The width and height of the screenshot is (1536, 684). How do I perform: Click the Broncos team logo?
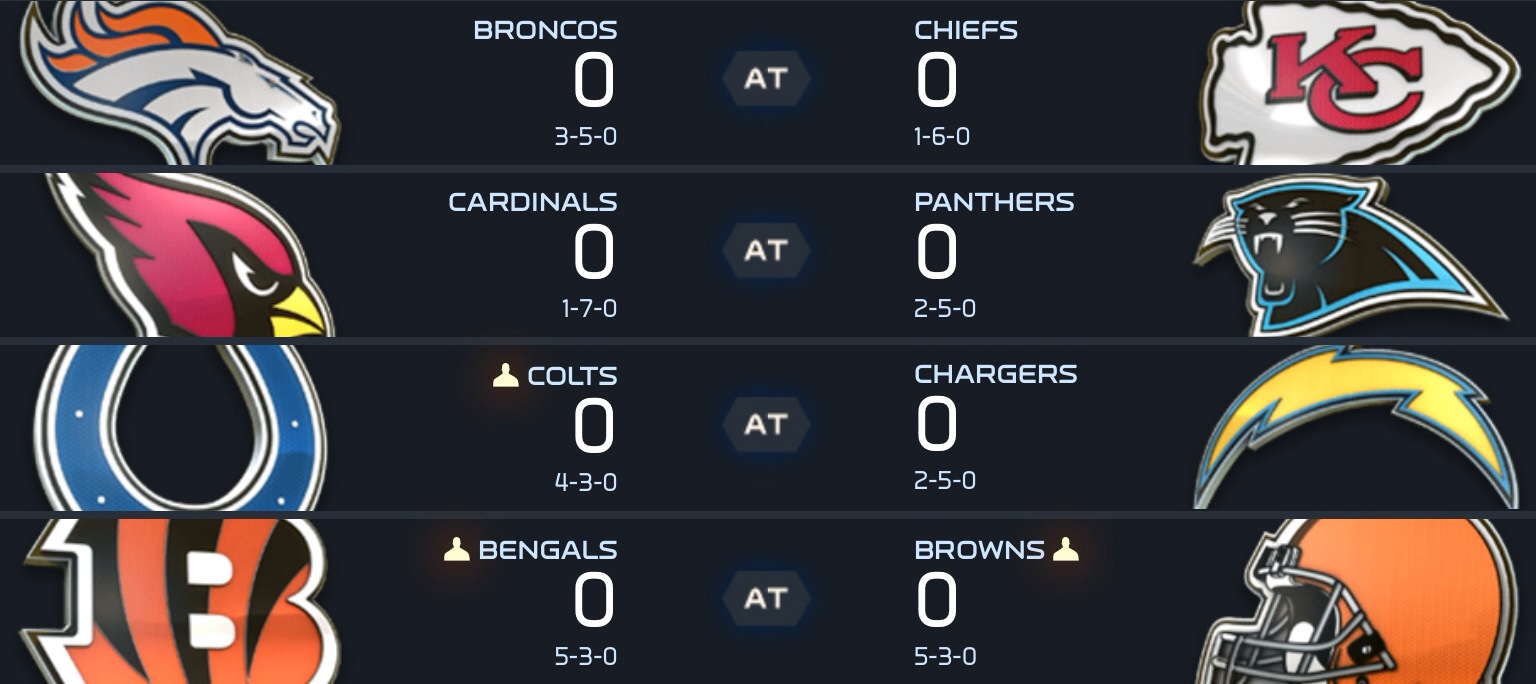tap(180, 82)
